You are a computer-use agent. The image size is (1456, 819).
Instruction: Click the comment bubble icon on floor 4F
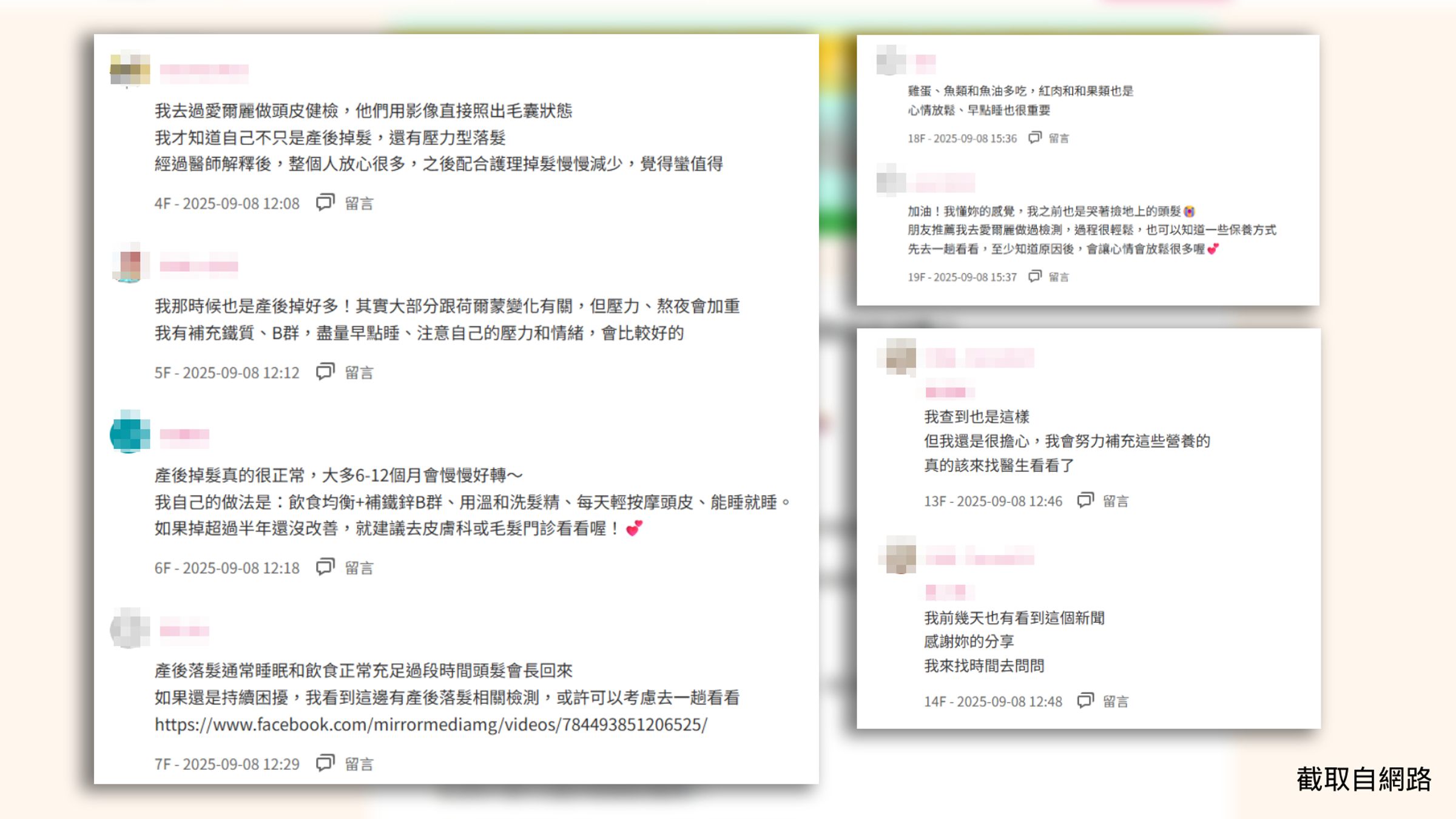325,203
